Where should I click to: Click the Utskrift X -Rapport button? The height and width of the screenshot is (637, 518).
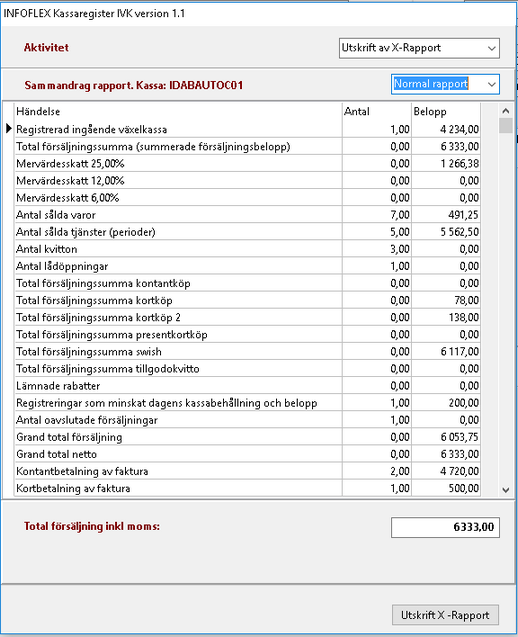445,615
